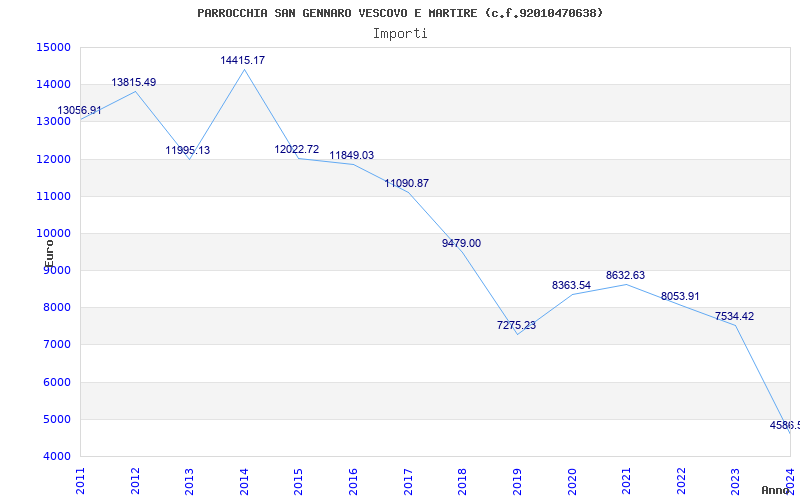Click x-axis year label 2021
Screen dimensions: 800x500
tap(626, 482)
